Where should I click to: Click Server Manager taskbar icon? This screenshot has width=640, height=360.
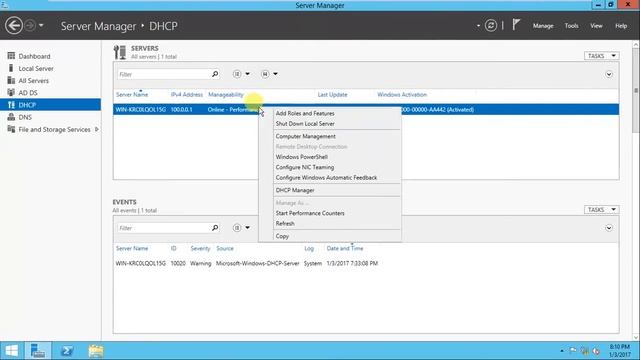38,351
